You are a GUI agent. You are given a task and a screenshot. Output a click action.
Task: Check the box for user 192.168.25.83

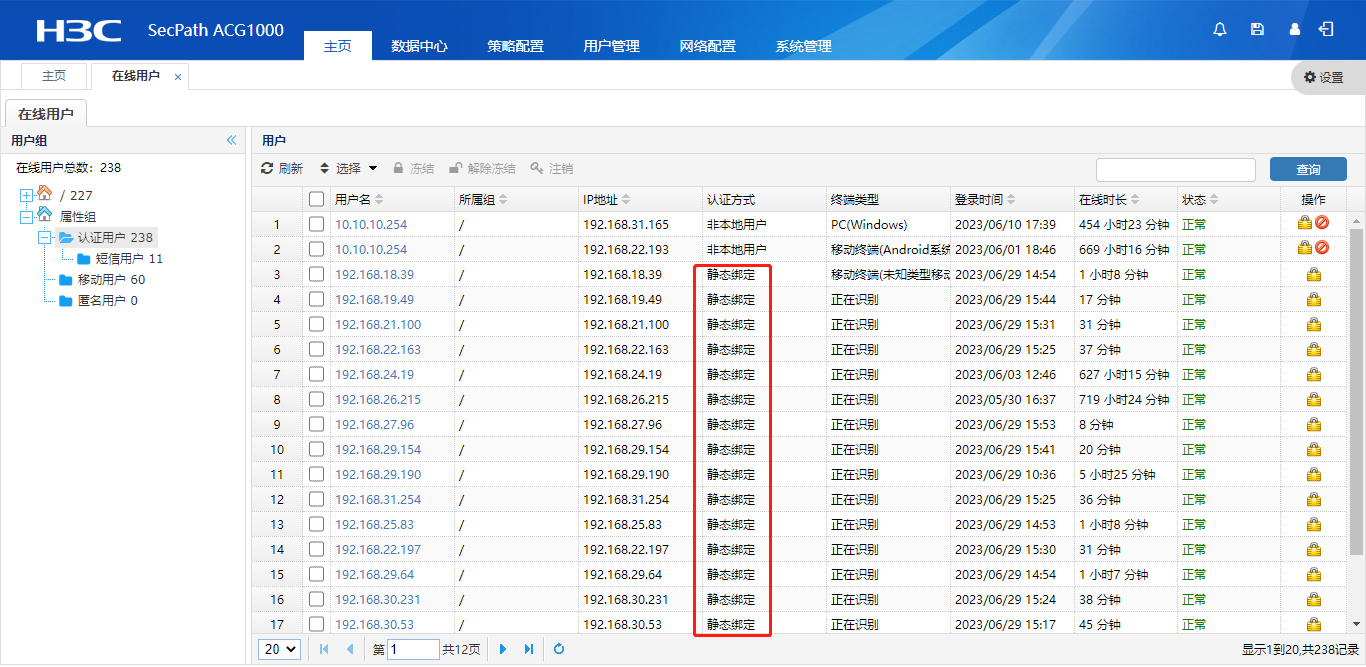click(316, 524)
